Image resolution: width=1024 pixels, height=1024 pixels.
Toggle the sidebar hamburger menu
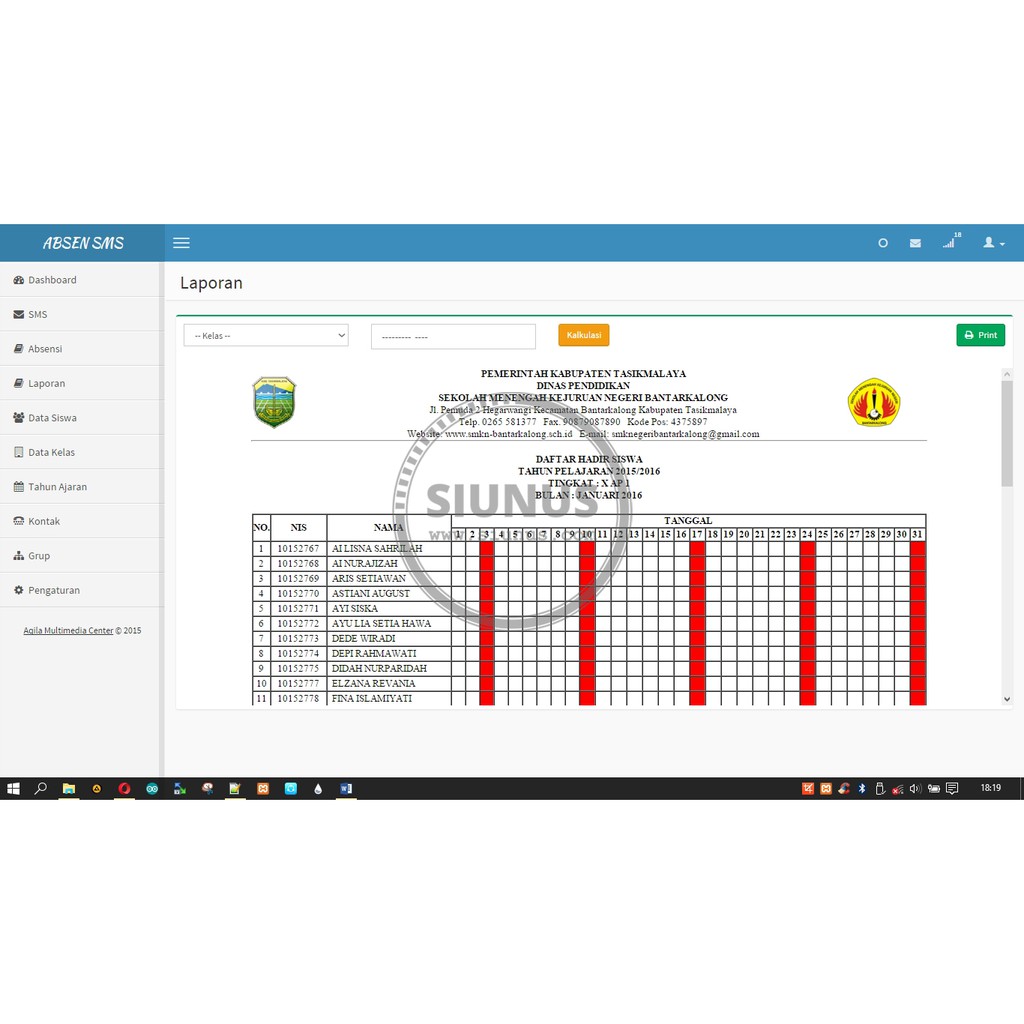tap(181, 243)
